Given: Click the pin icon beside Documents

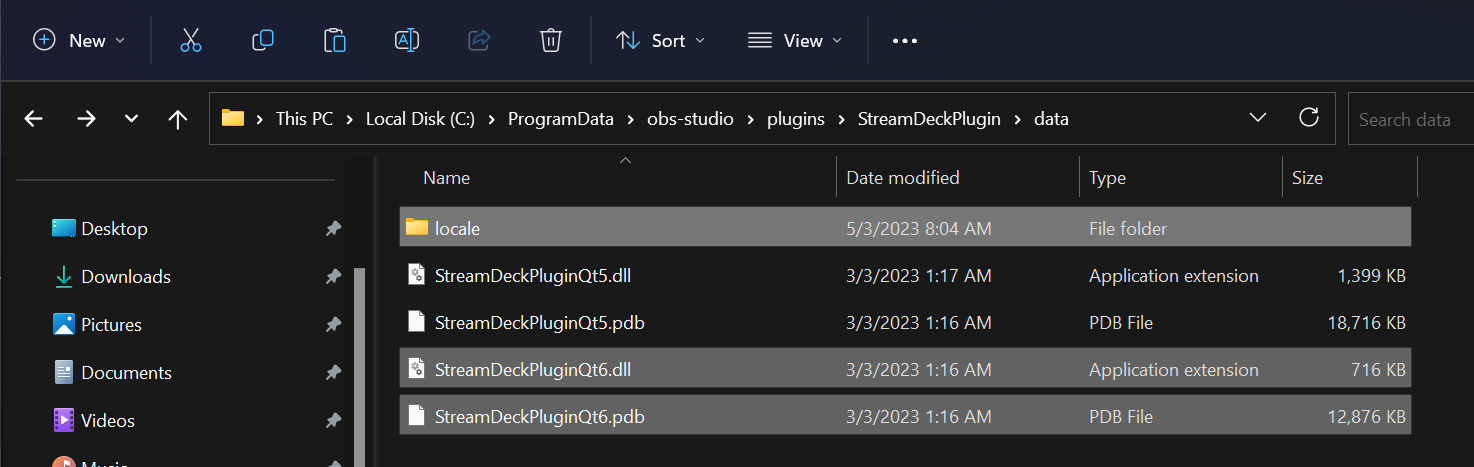Looking at the screenshot, I should pos(333,373).
